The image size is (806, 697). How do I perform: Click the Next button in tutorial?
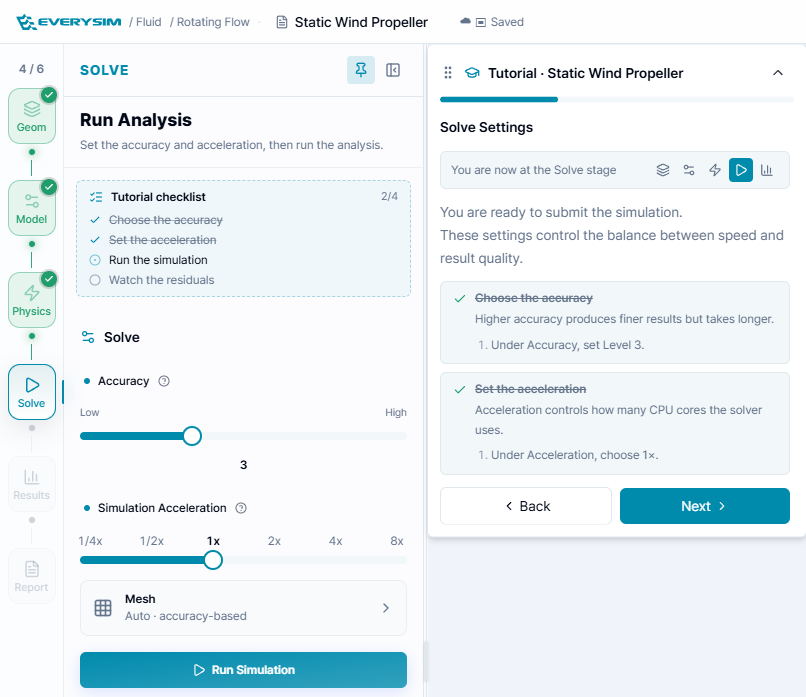tap(705, 506)
